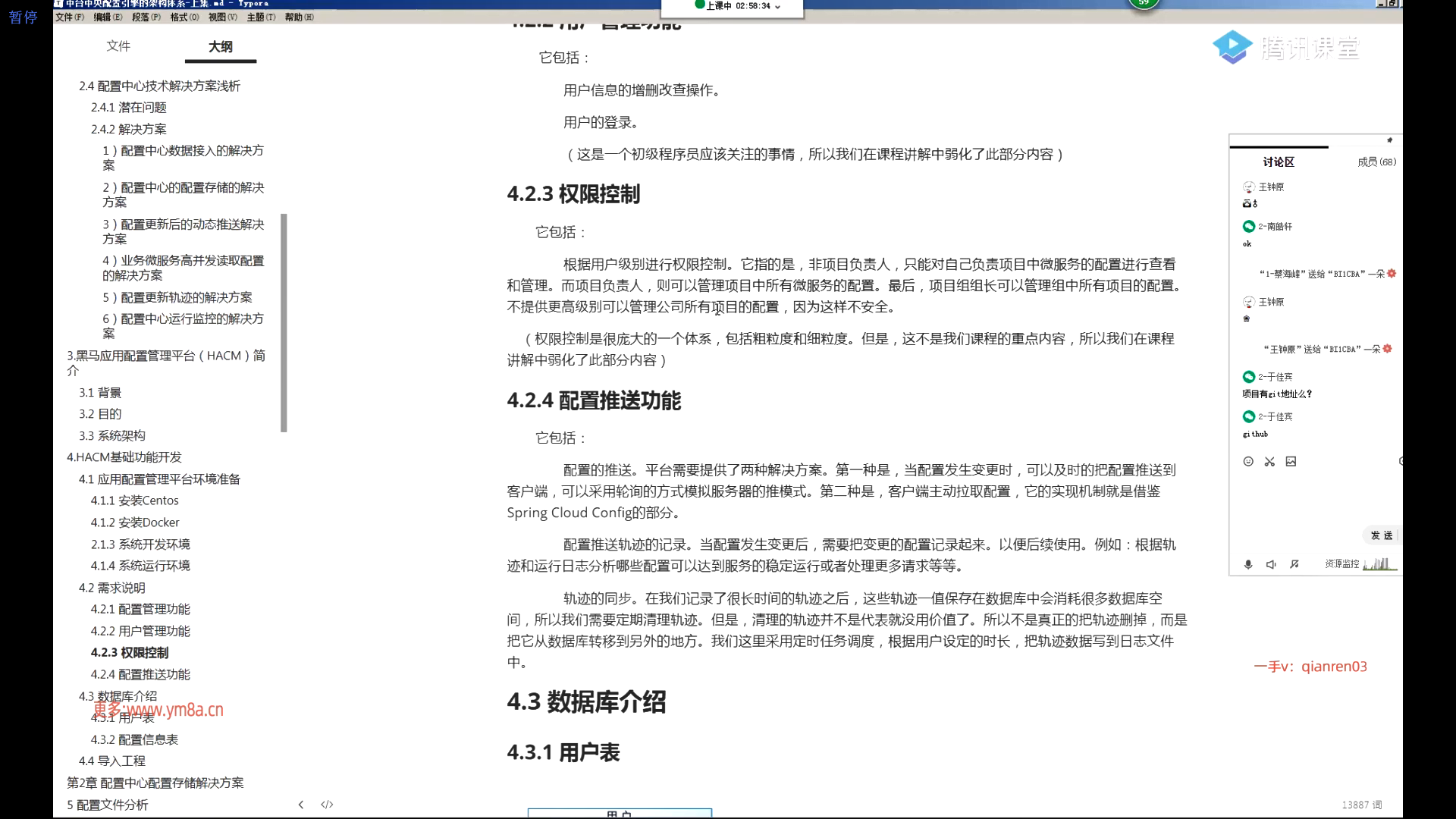1456x819 pixels.
Task: Toggle the speaker volume icon
Action: tap(1271, 564)
